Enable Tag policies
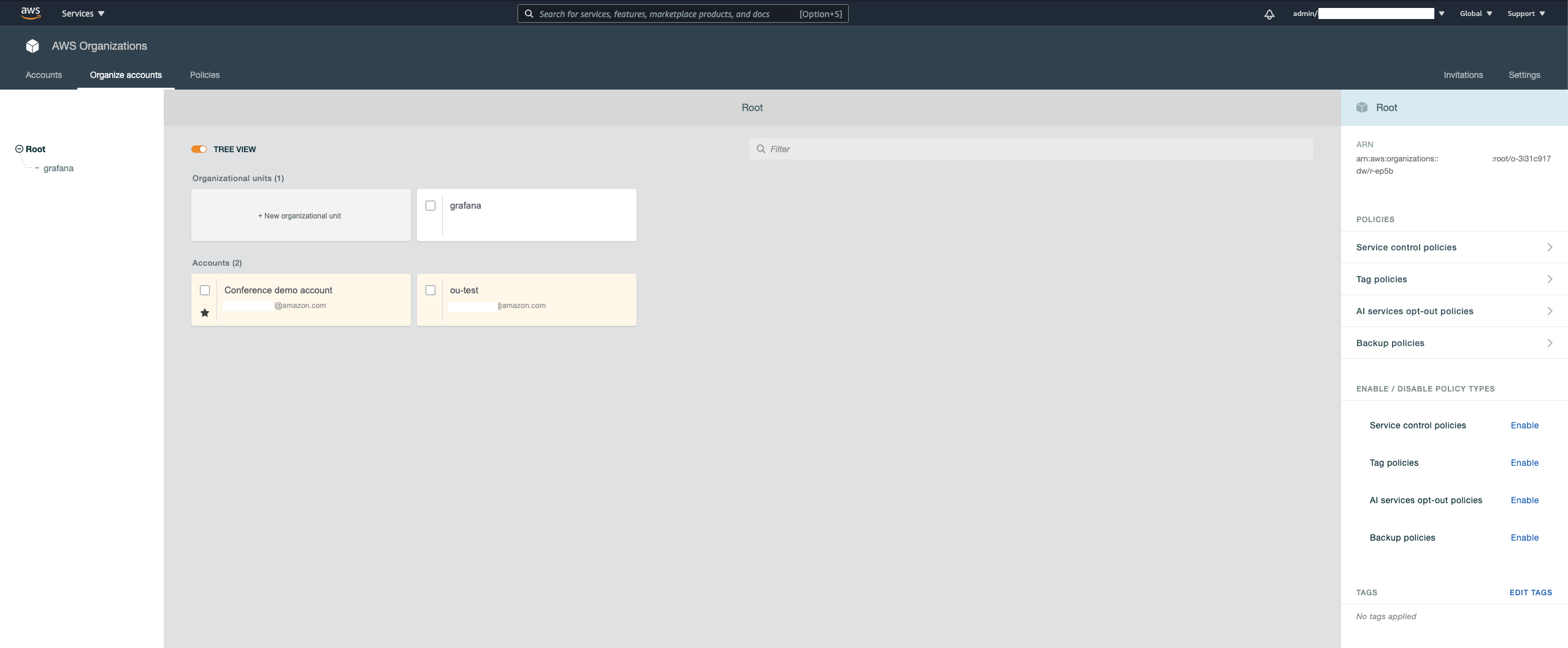The width and height of the screenshot is (1568, 648). [1525, 463]
